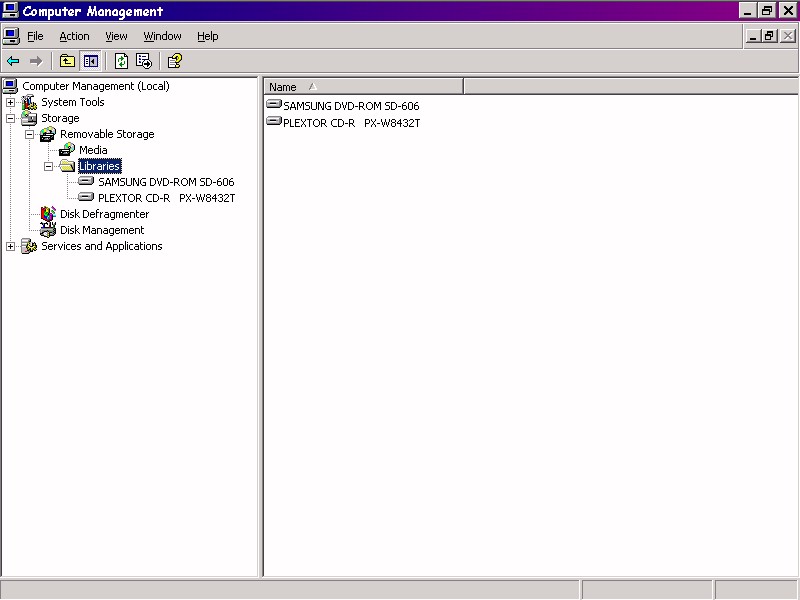Screen dimensions: 800x600
Task: Click SAMSUNG DVD-ROM drive icon in tree
Action: (x=86, y=182)
